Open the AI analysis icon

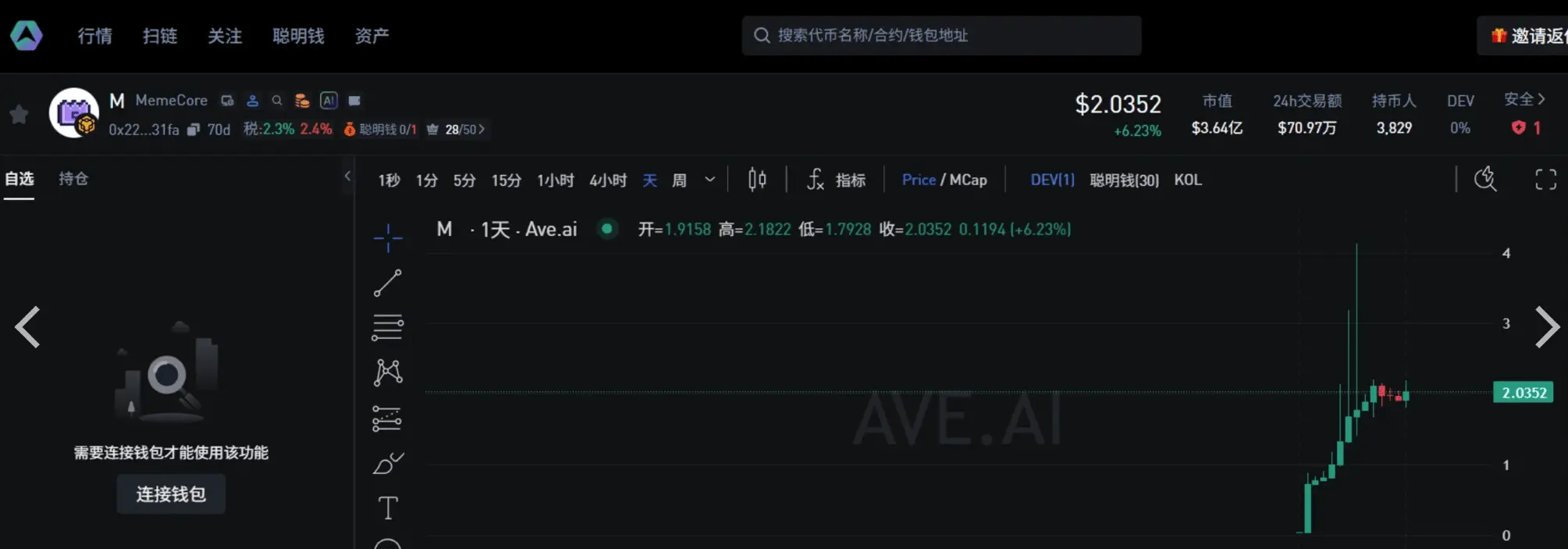click(x=329, y=101)
